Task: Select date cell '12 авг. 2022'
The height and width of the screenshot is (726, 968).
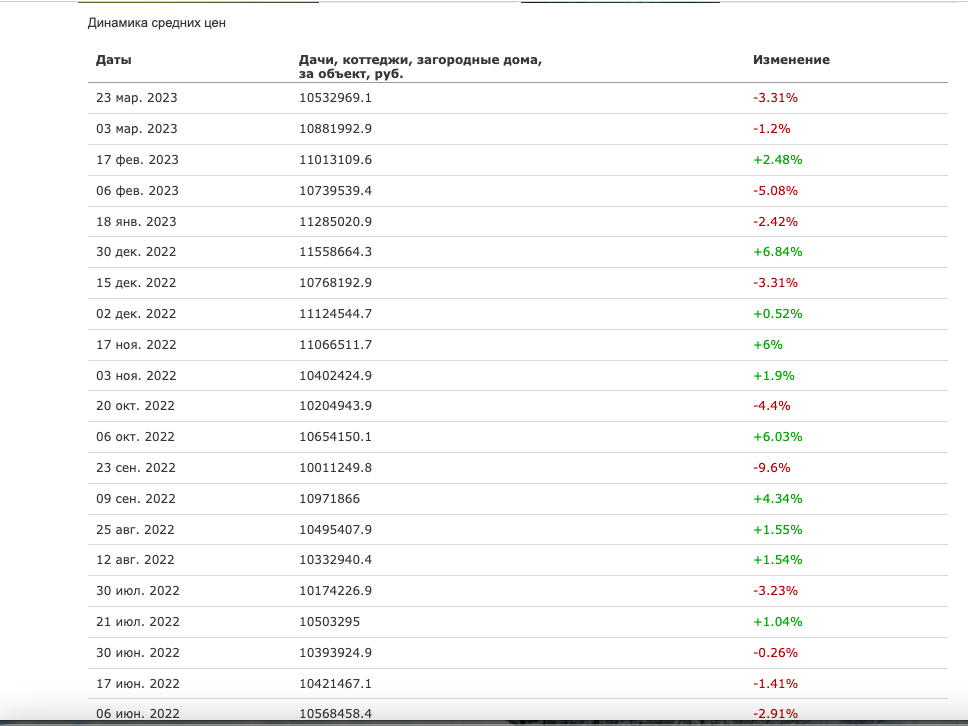Action: point(135,559)
